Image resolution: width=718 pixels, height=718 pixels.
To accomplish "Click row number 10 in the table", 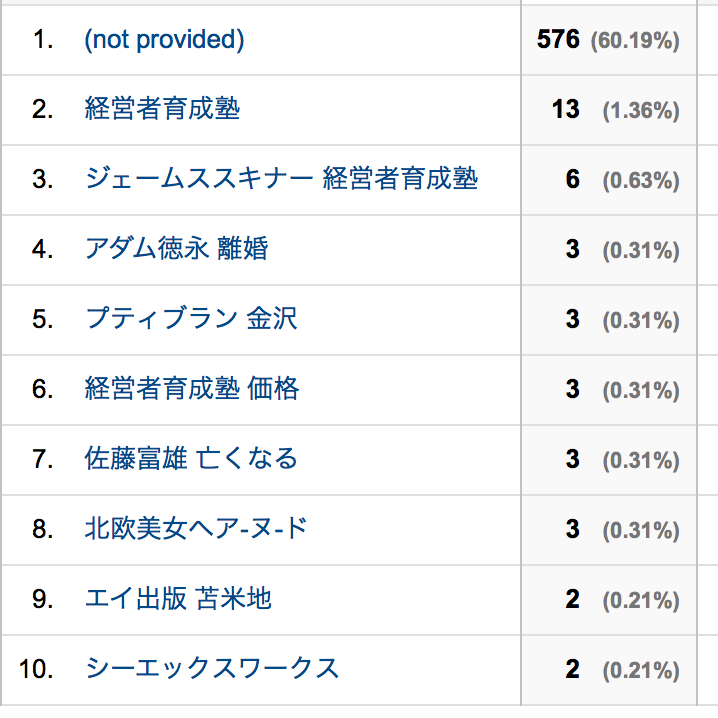I will pos(35,669).
